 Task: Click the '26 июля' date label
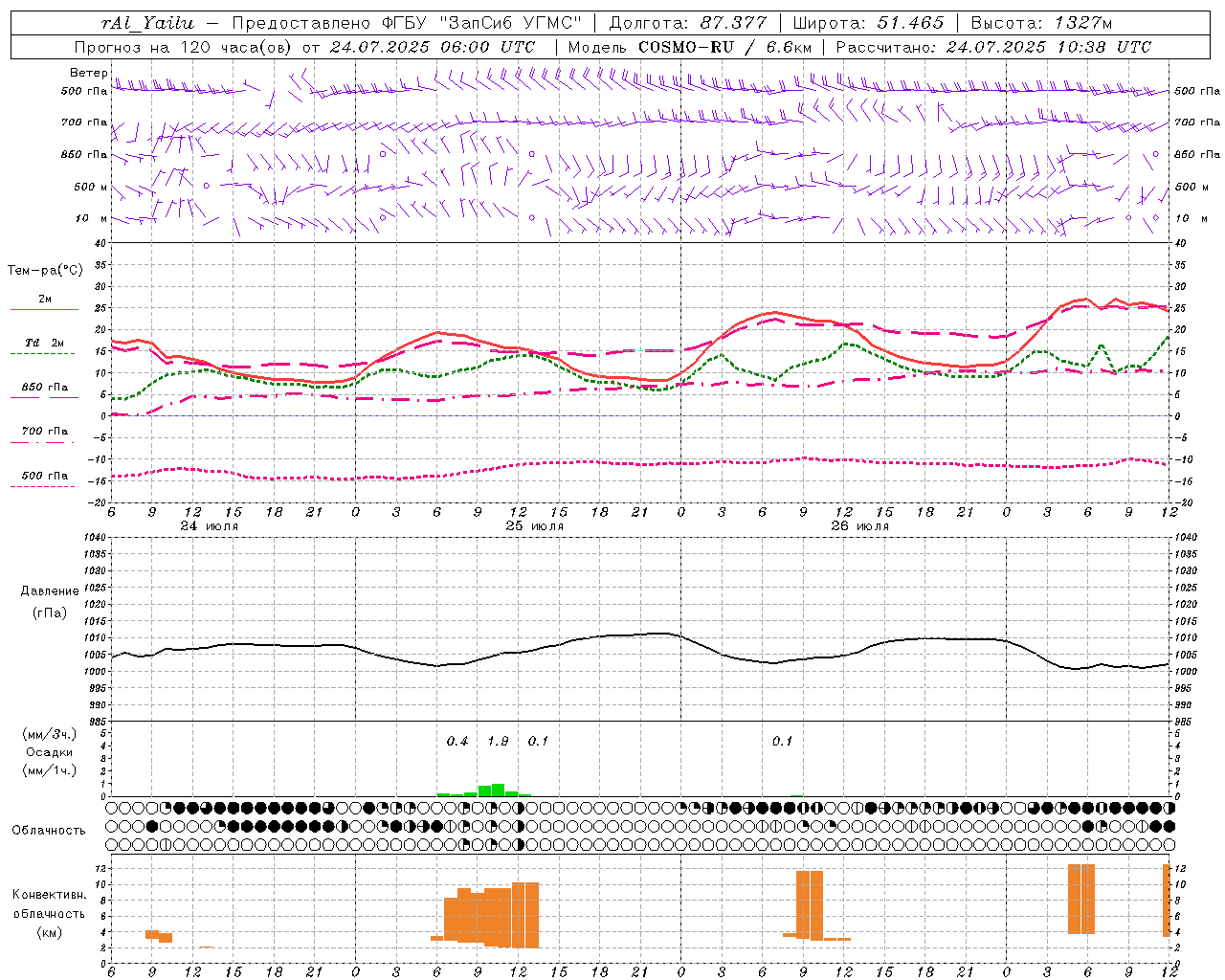point(859,526)
